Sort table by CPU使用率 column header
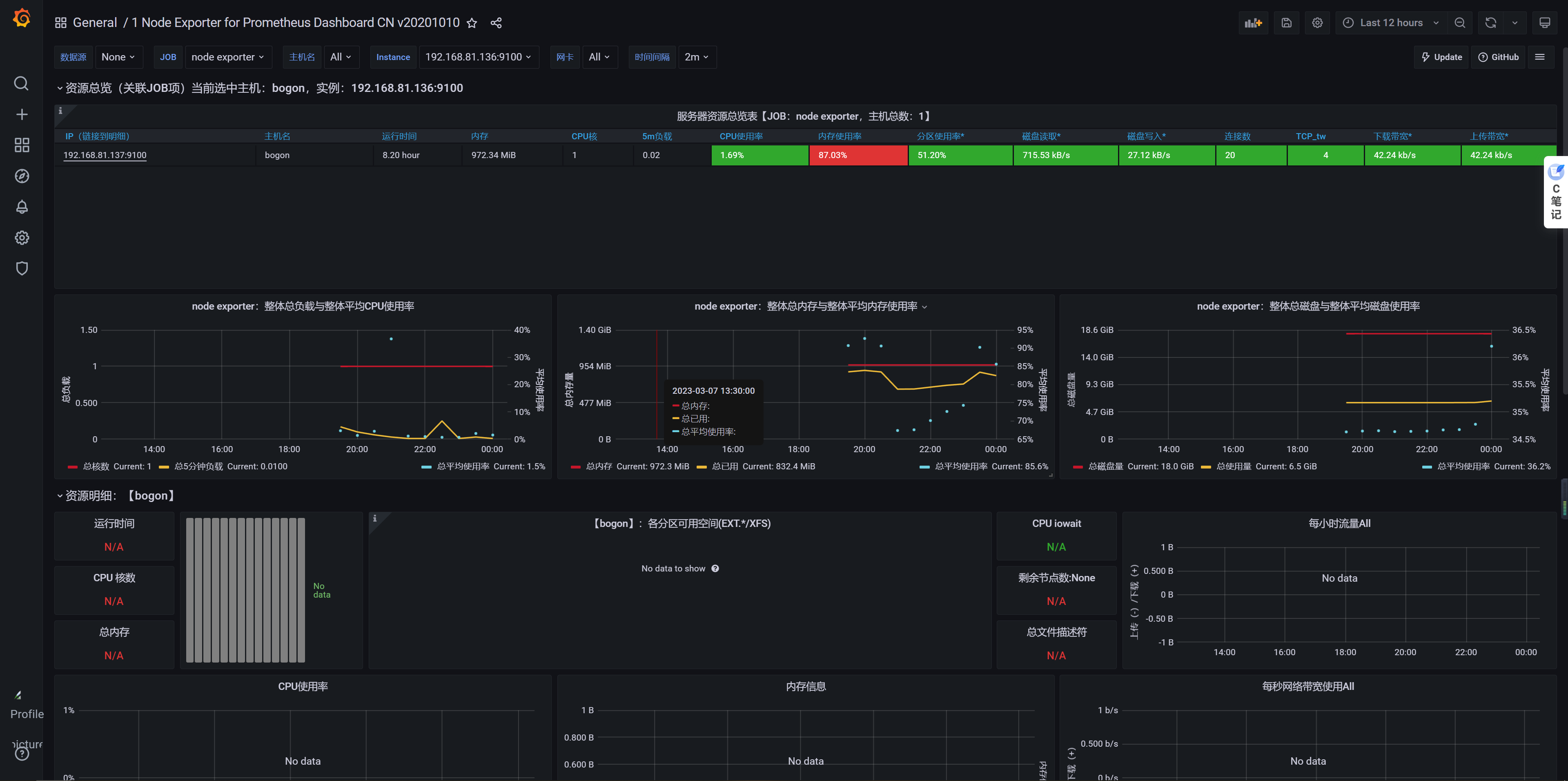 [741, 136]
